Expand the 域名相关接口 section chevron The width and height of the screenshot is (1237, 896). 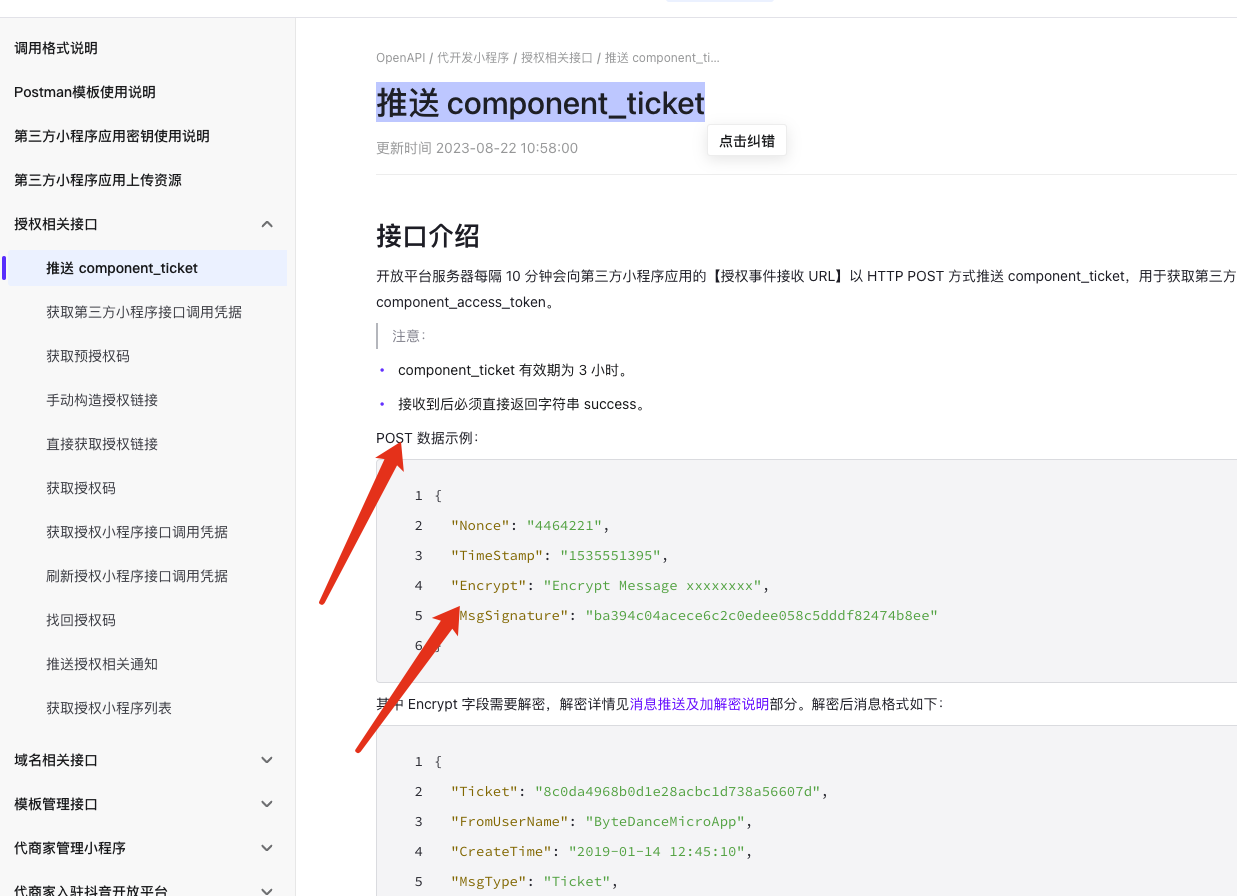coord(267,760)
